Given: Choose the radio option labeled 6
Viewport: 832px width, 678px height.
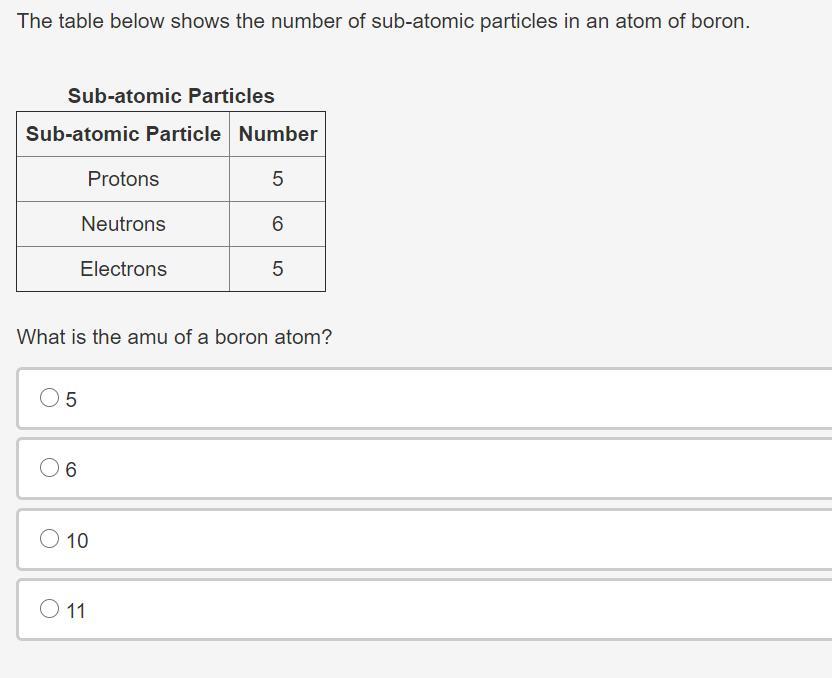Looking at the screenshot, I should point(50,468).
